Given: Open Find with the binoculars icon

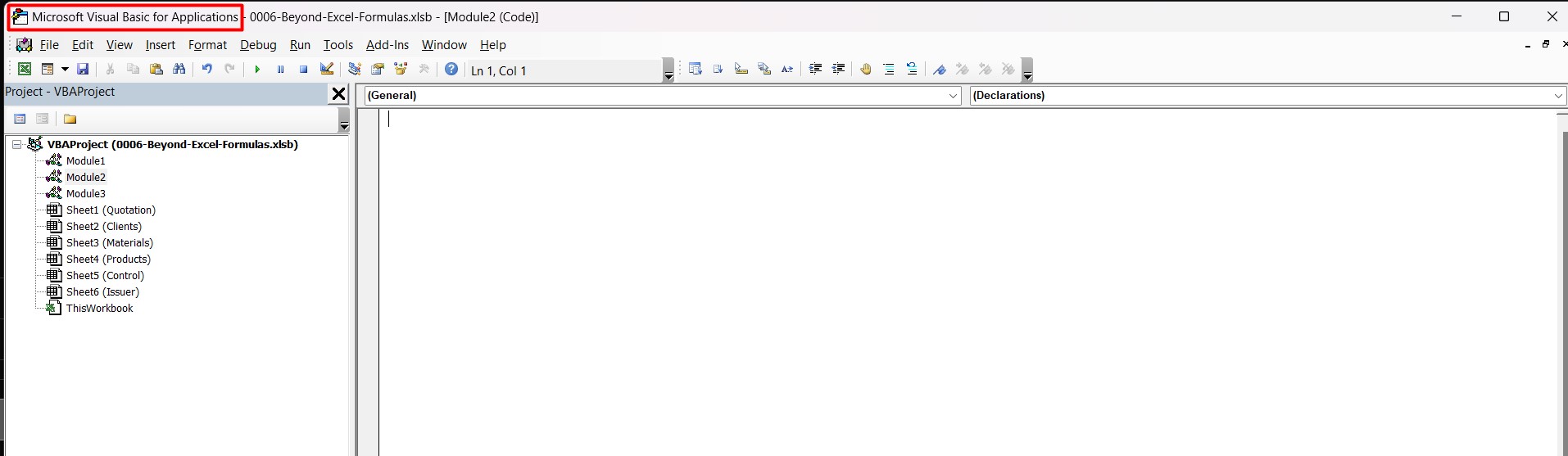Looking at the screenshot, I should 179,70.
